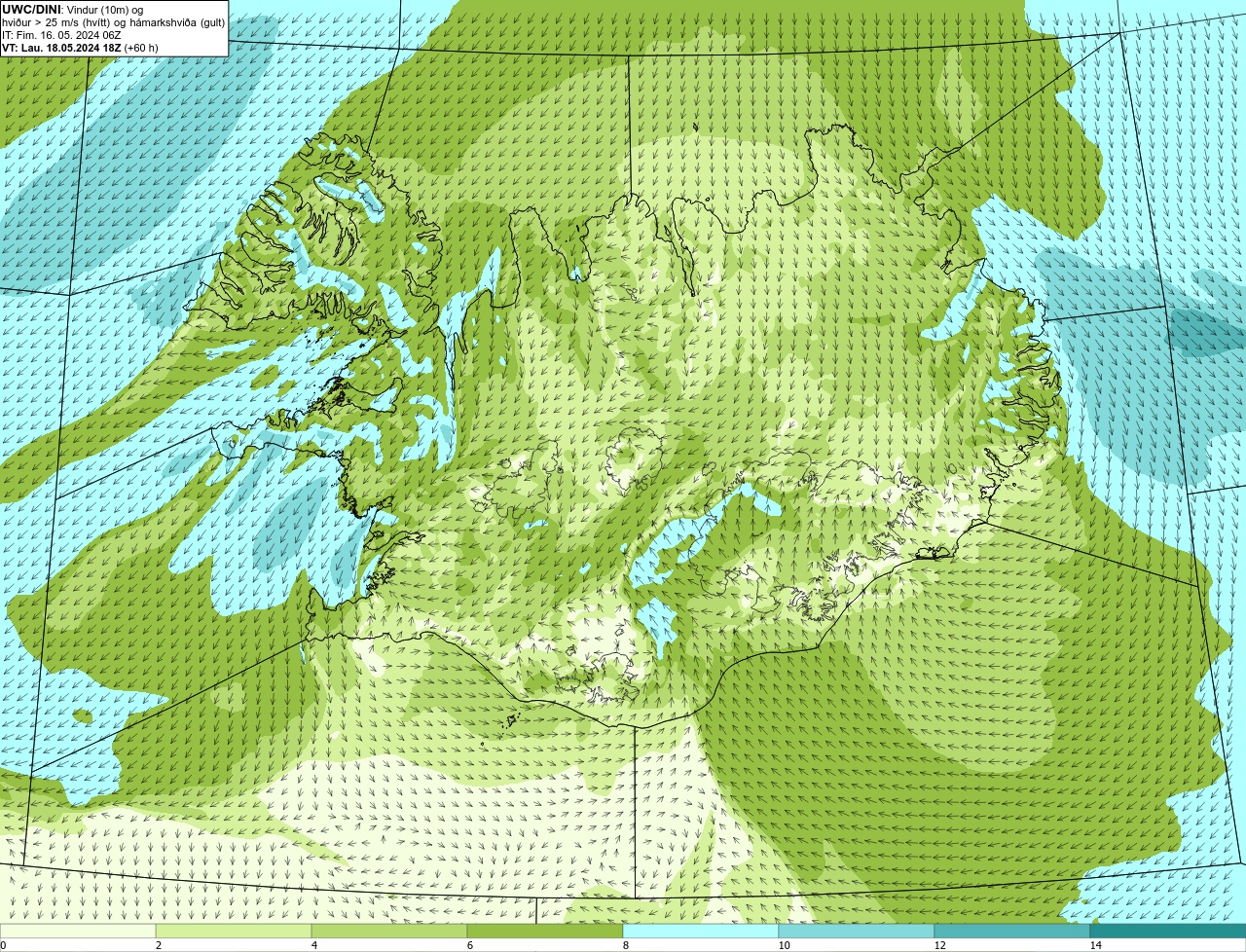Click the legend scale label '8'
The height and width of the screenshot is (952, 1246).
click(625, 945)
